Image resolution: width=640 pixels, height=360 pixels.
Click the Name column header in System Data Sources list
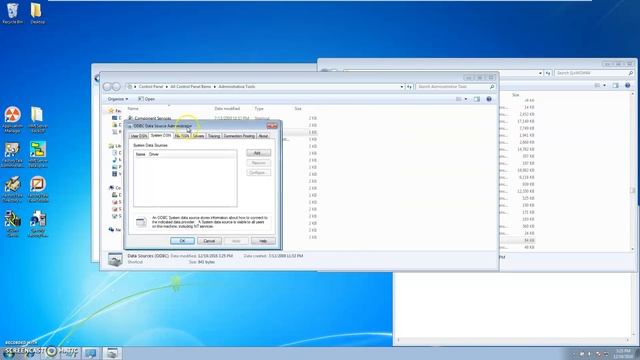[x=140, y=154]
